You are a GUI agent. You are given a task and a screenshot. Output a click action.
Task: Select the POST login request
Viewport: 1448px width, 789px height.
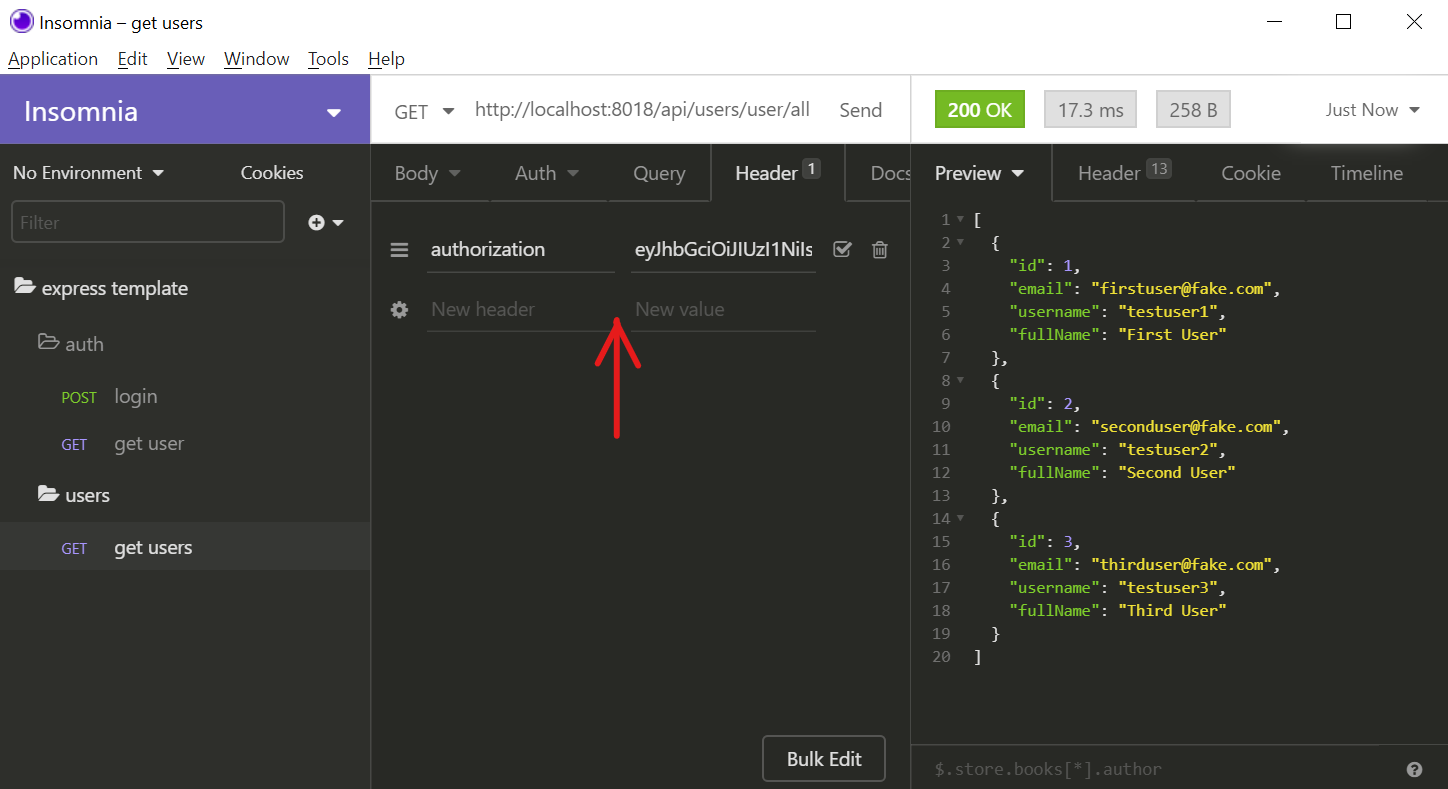coord(185,396)
